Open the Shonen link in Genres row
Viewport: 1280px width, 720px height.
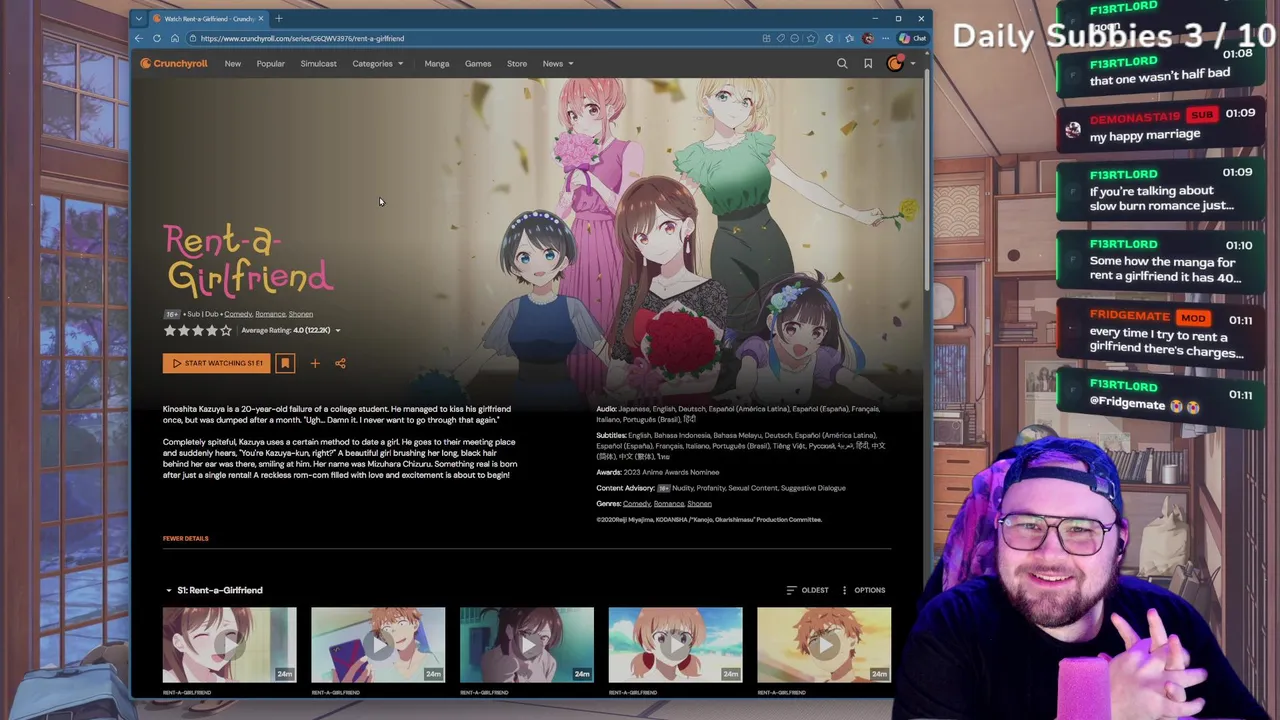click(x=699, y=504)
